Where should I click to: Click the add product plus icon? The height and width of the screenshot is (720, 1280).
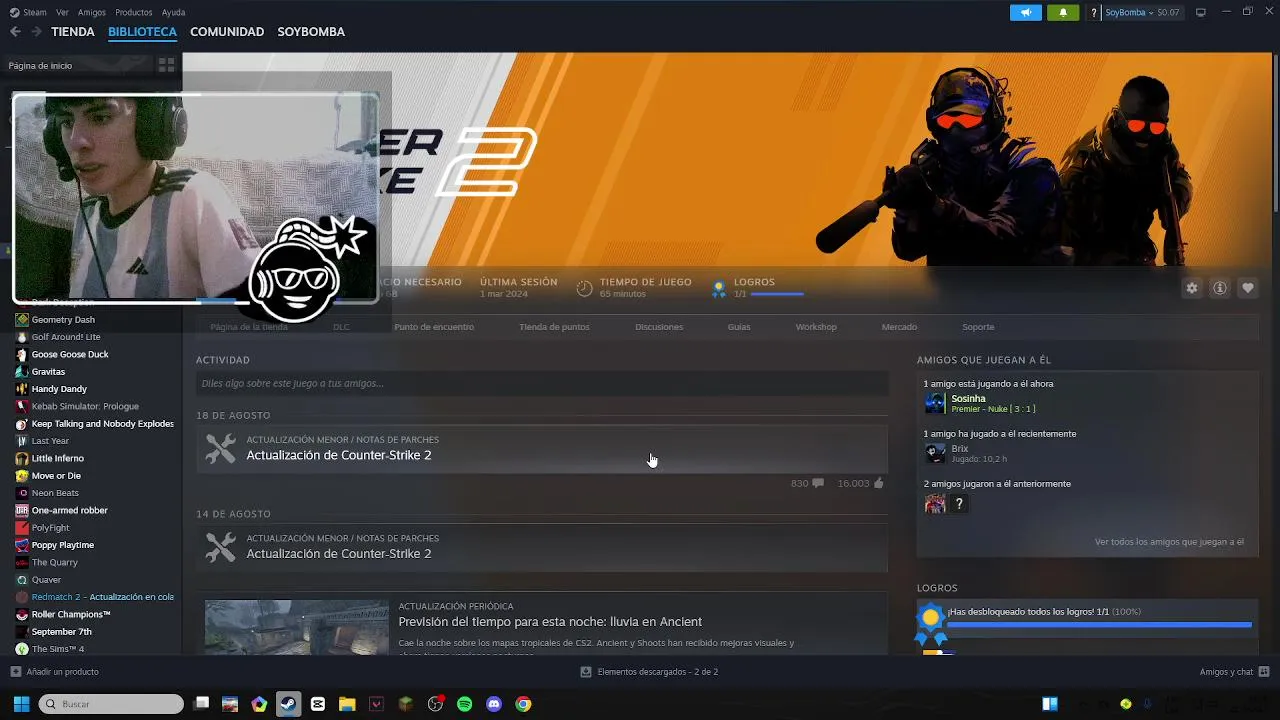pyautogui.click(x=15, y=672)
